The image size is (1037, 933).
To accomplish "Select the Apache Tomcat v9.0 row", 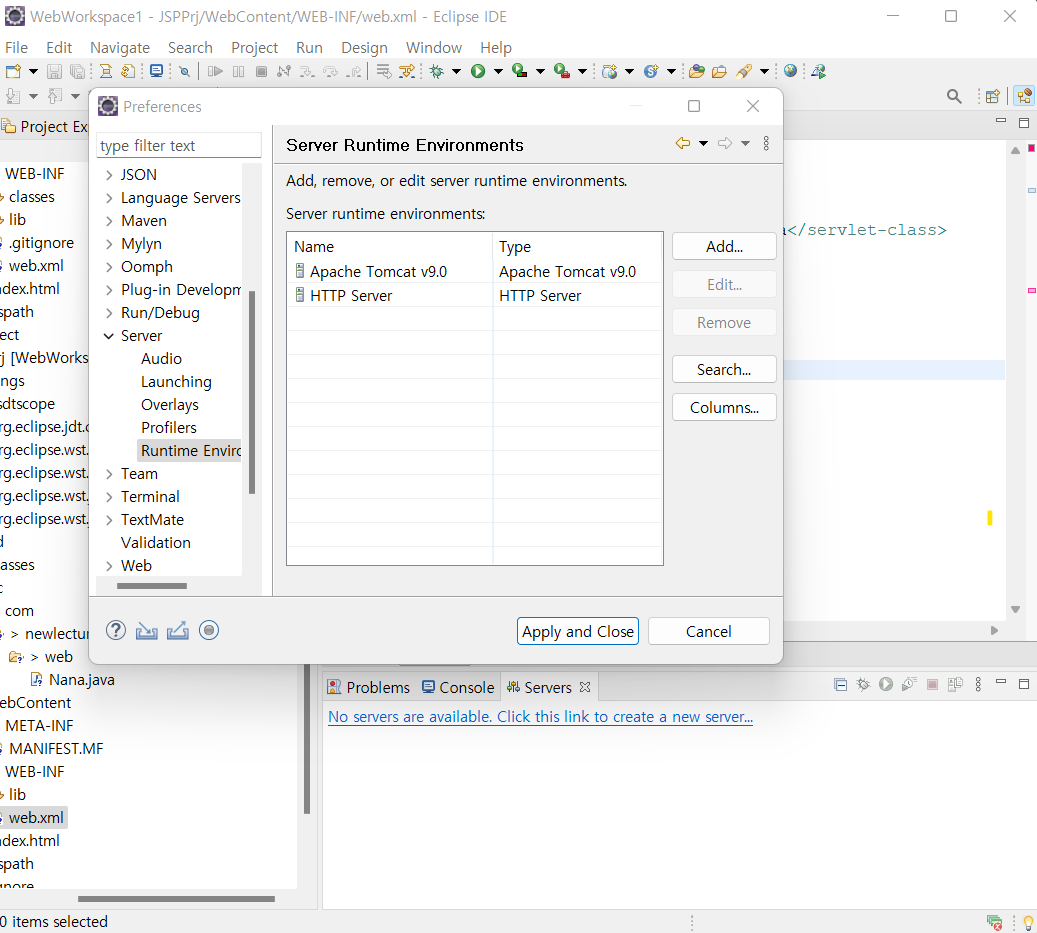I will [475, 272].
